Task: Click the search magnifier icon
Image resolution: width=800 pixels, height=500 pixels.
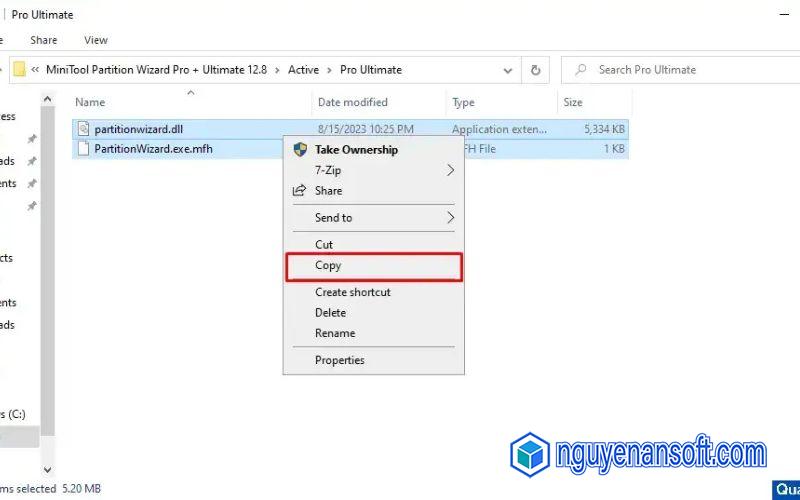Action: click(x=580, y=69)
